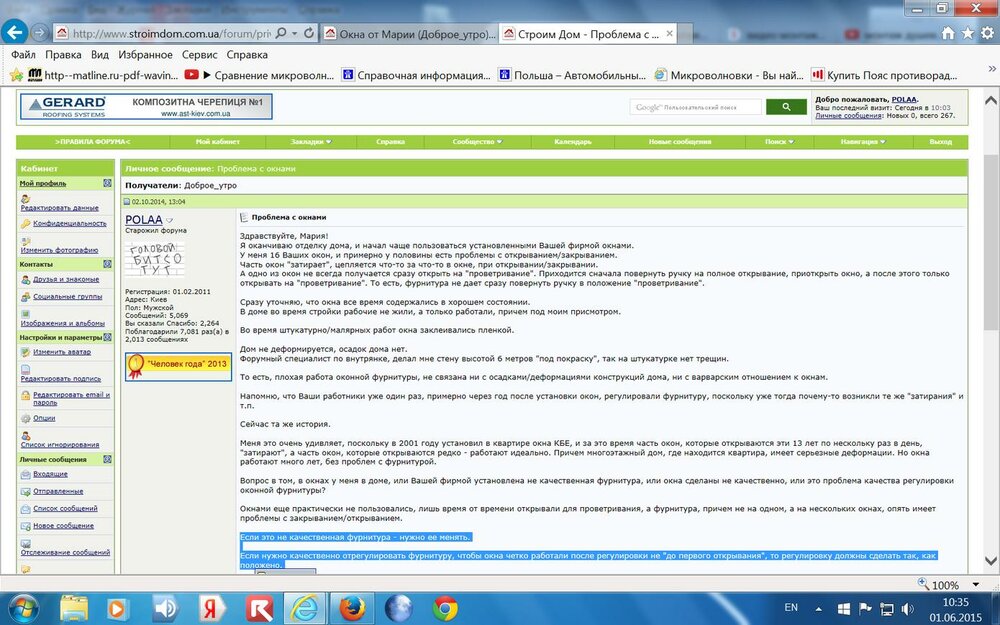This screenshot has width=1000, height=625.
Task: Click the green Google search magnifier button
Action: click(x=786, y=107)
